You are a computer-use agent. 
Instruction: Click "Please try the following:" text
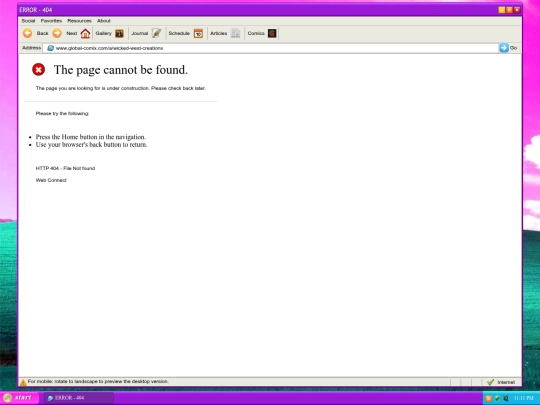[62, 113]
